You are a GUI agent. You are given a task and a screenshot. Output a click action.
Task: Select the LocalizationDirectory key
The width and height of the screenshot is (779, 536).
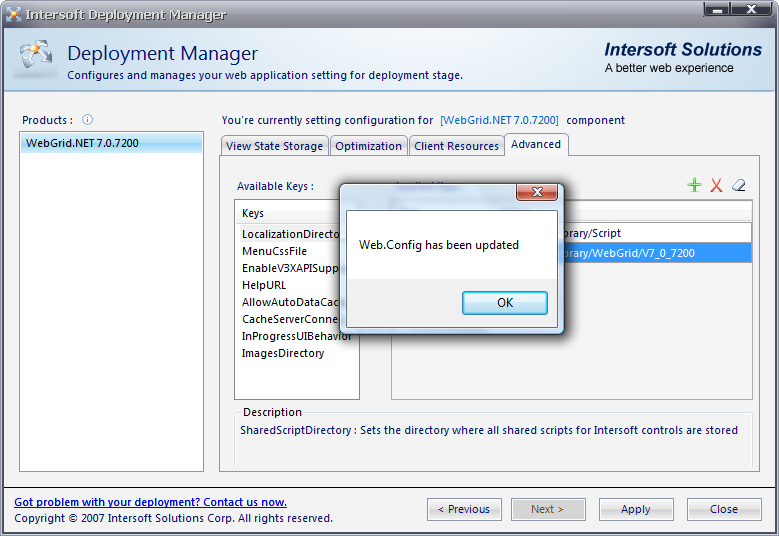(x=291, y=234)
